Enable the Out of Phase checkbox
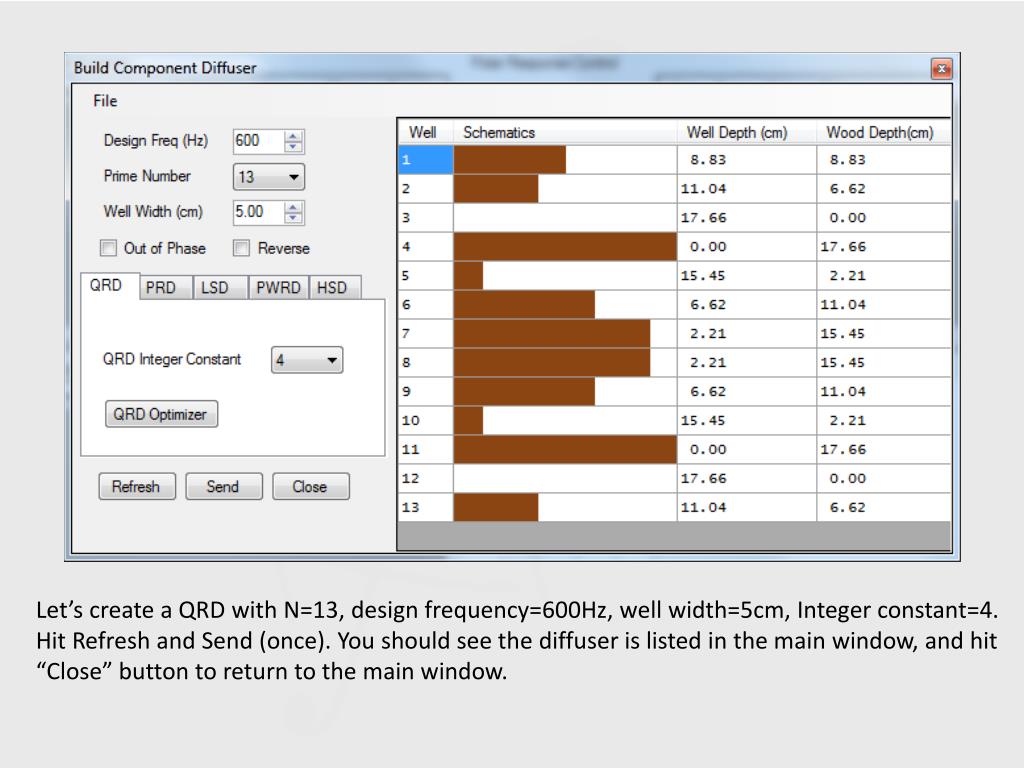This screenshot has width=1024, height=768. 108,248
